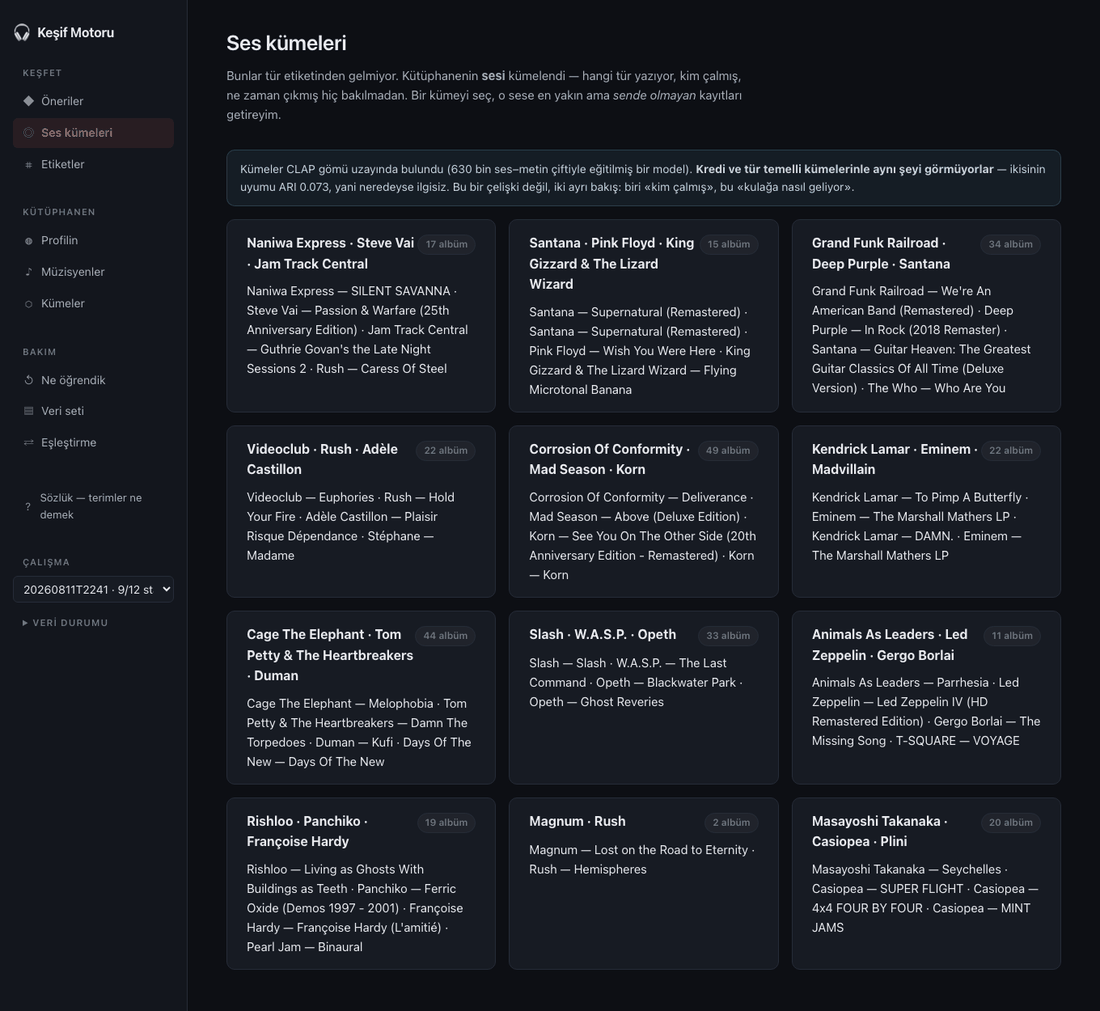Click the 33 albüm badge
Image resolution: width=1100 pixels, height=1011 pixels.
(727, 636)
